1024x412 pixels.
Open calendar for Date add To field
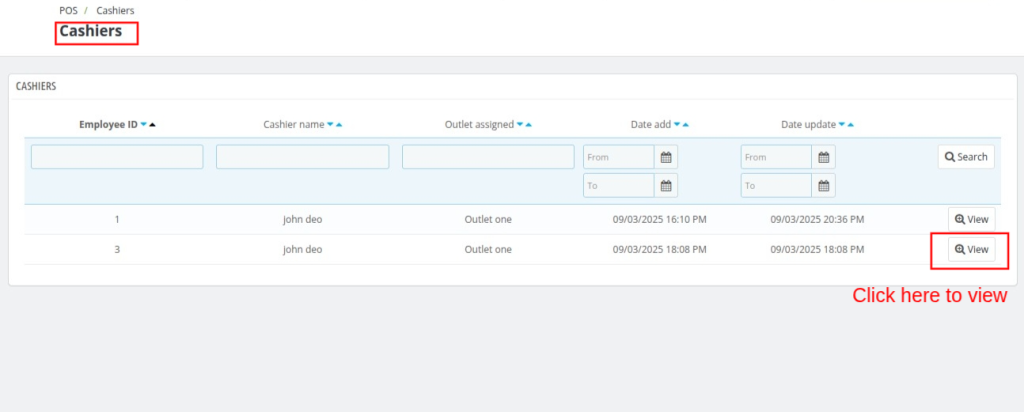[666, 185]
